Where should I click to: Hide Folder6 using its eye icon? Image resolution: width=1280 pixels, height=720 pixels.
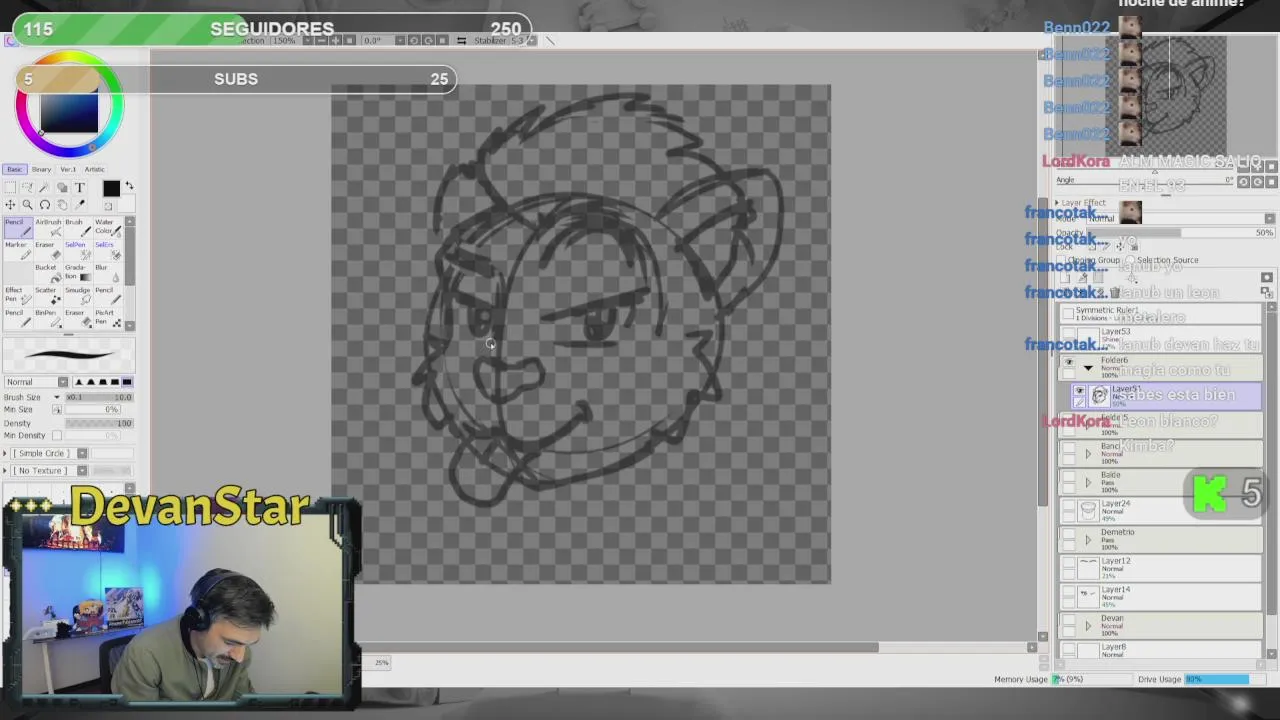pos(1069,363)
